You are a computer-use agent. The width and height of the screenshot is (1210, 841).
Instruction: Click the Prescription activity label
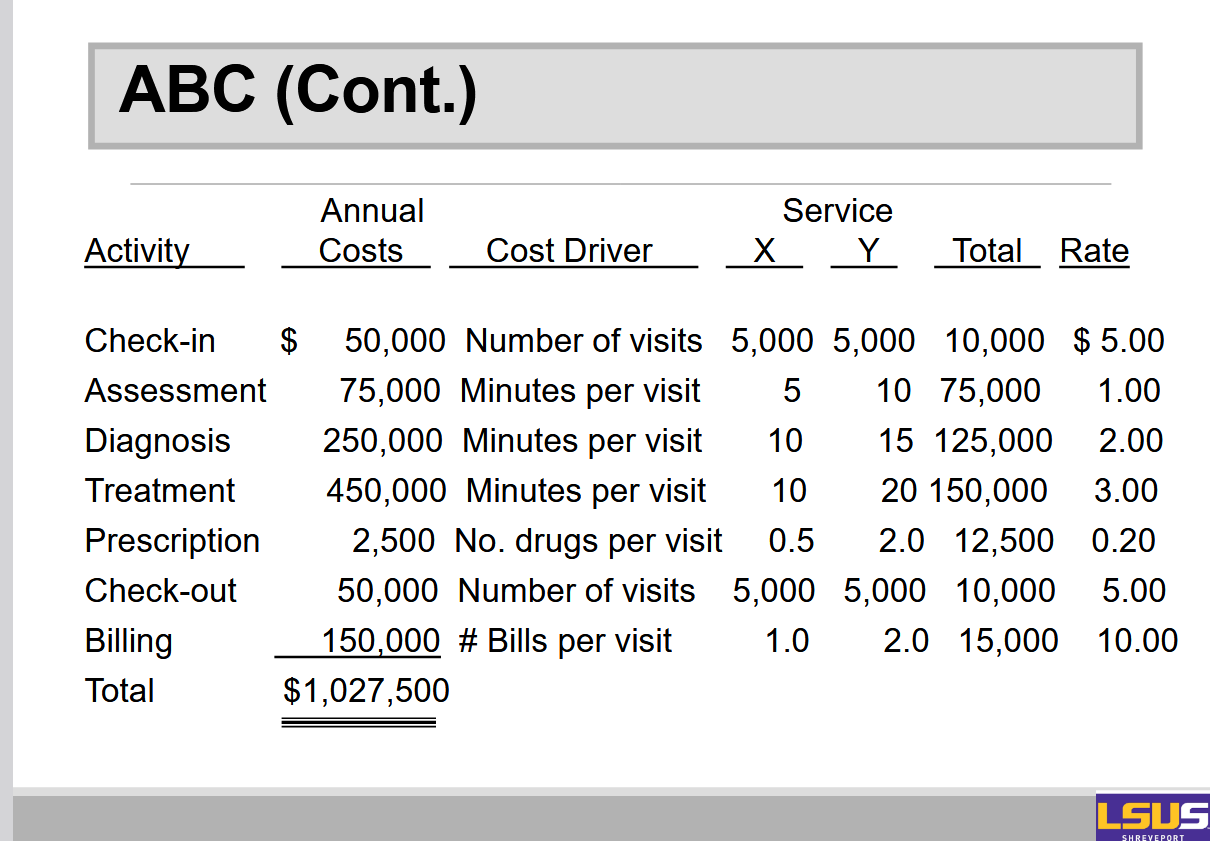click(172, 541)
